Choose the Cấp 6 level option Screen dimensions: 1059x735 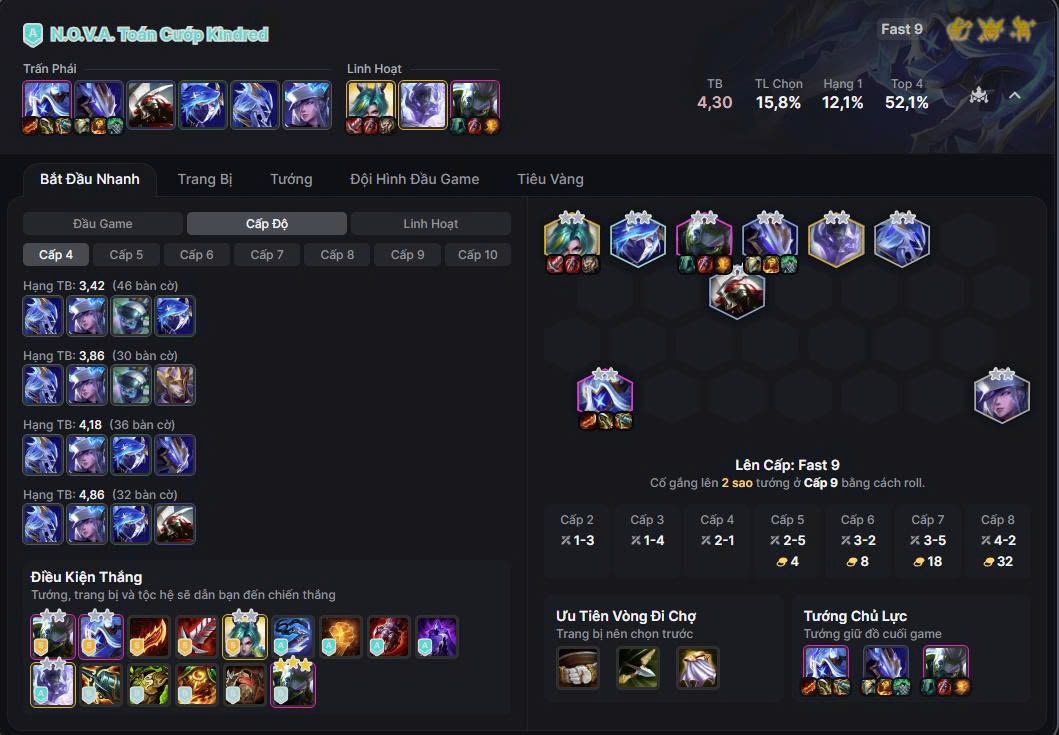click(197, 255)
